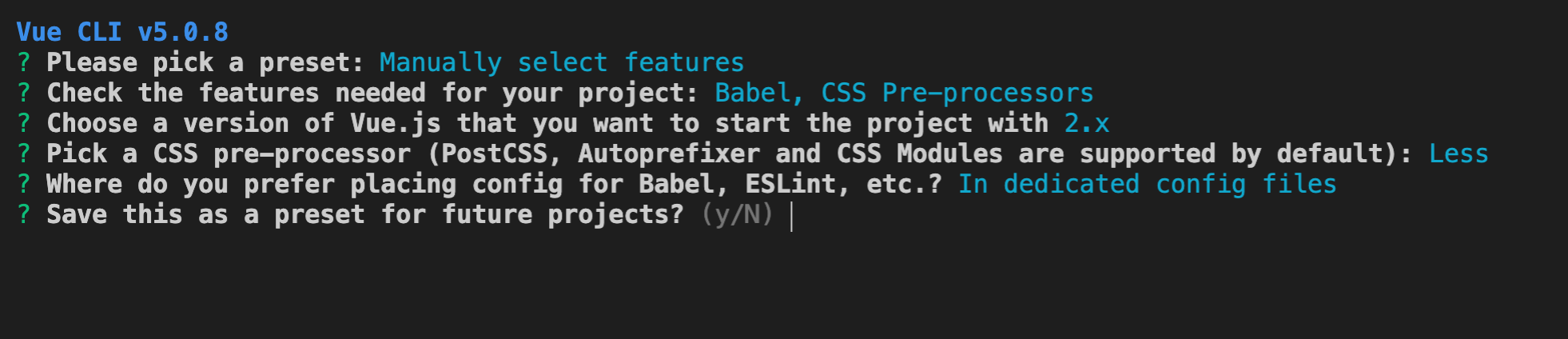The image size is (1568, 339).
Task: Place cursor in the preset save input
Action: pos(791,216)
